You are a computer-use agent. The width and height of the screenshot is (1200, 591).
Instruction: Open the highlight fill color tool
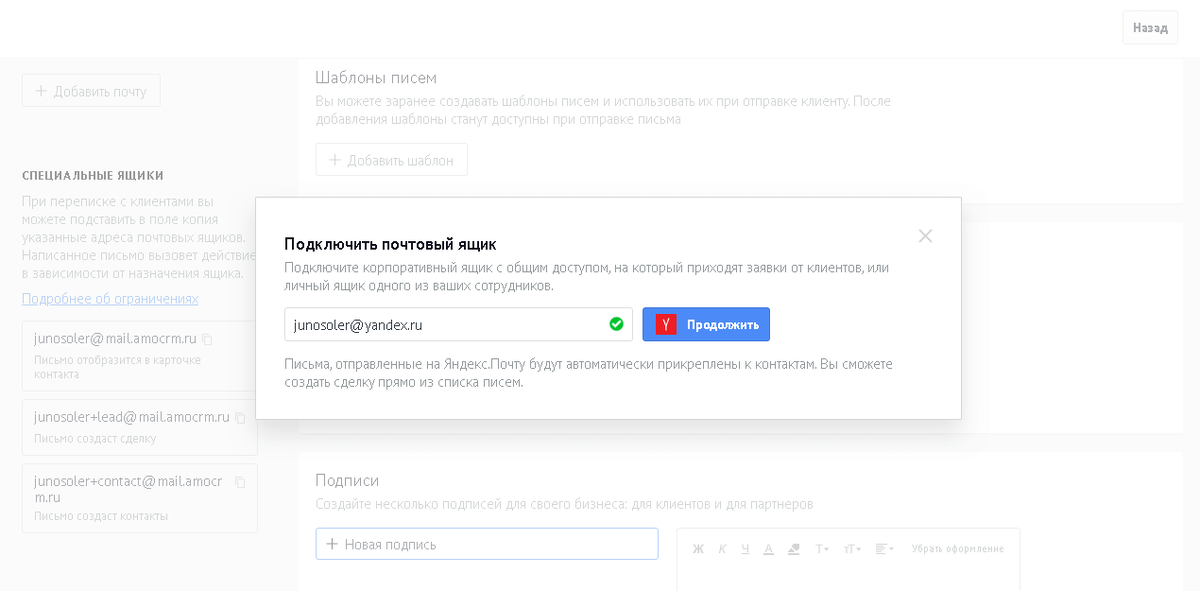794,549
